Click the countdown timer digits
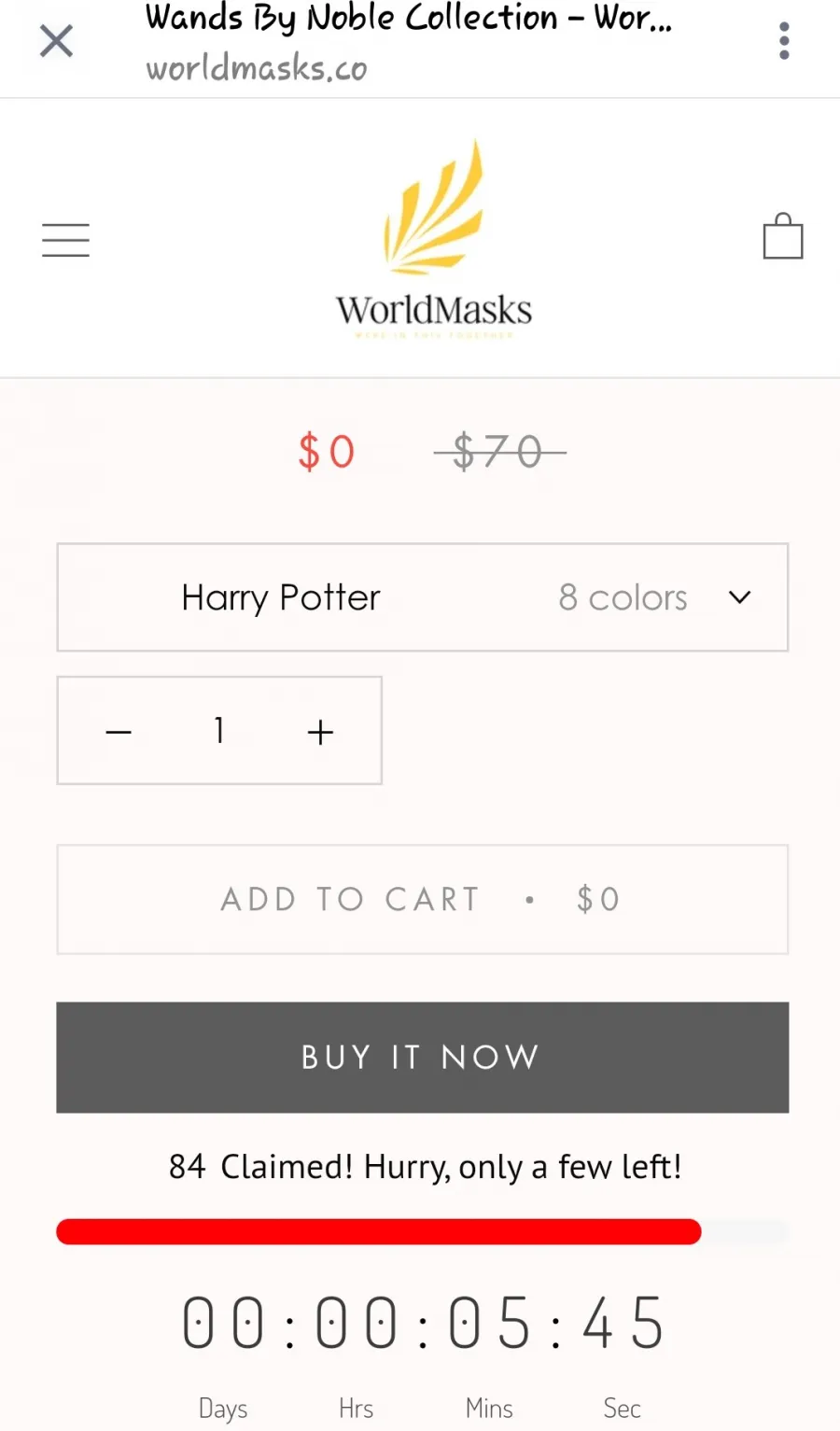Image resolution: width=840 pixels, height=1431 pixels. pos(423,1323)
